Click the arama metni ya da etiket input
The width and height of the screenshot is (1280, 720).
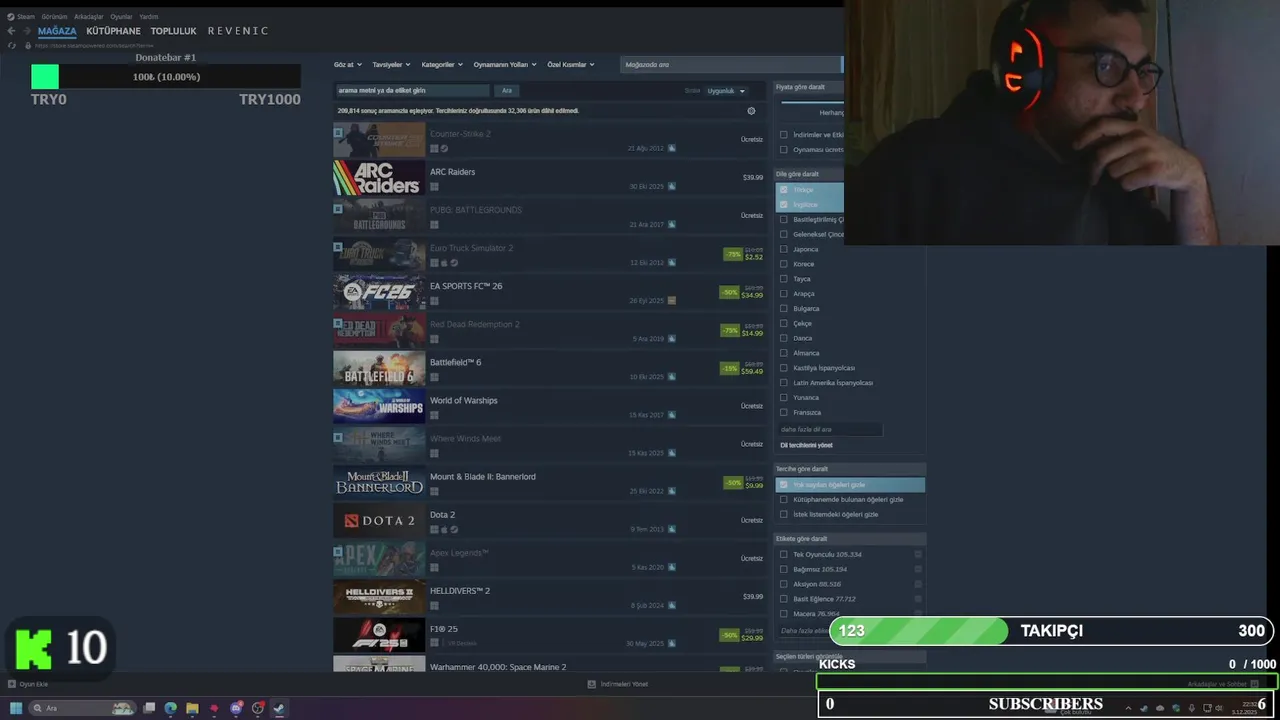[412, 91]
